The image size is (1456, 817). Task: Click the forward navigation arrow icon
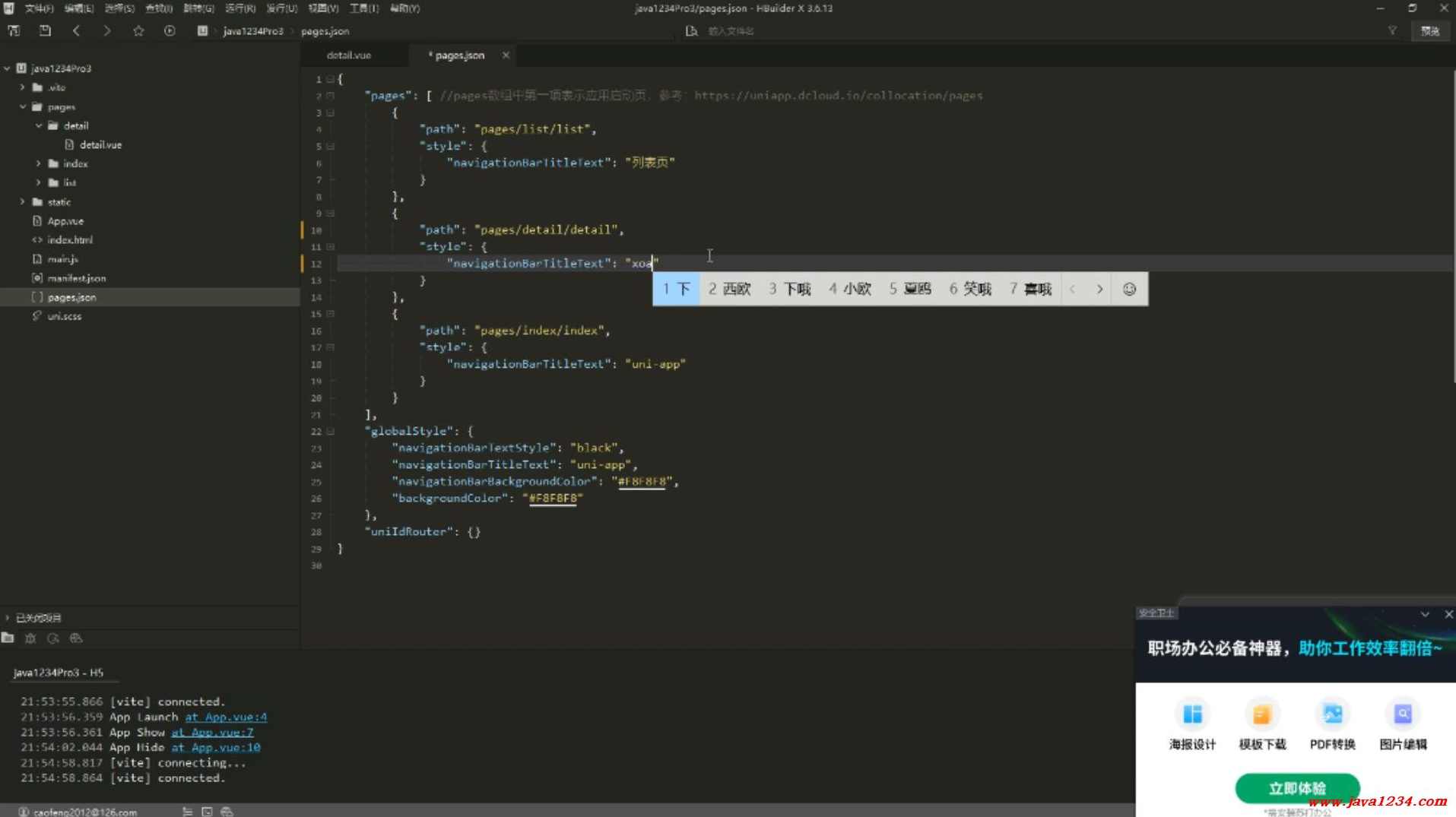coord(107,31)
